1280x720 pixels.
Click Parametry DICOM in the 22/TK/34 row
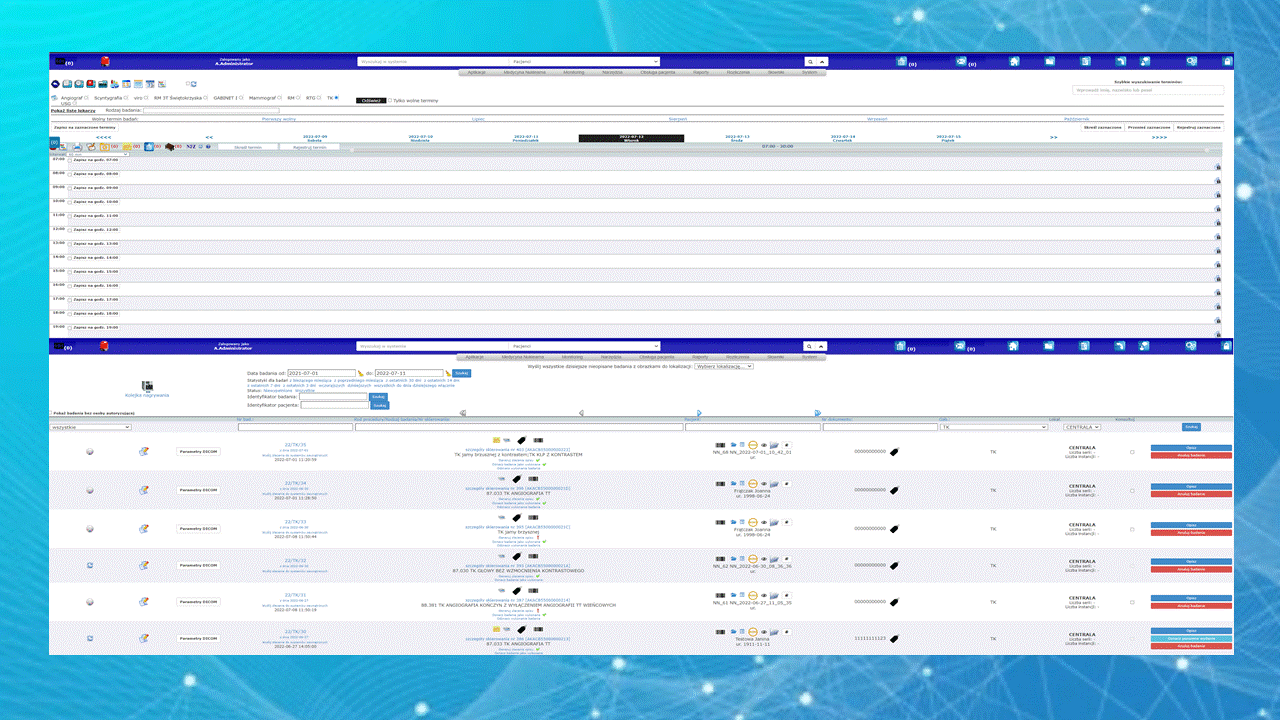[x=198, y=489]
